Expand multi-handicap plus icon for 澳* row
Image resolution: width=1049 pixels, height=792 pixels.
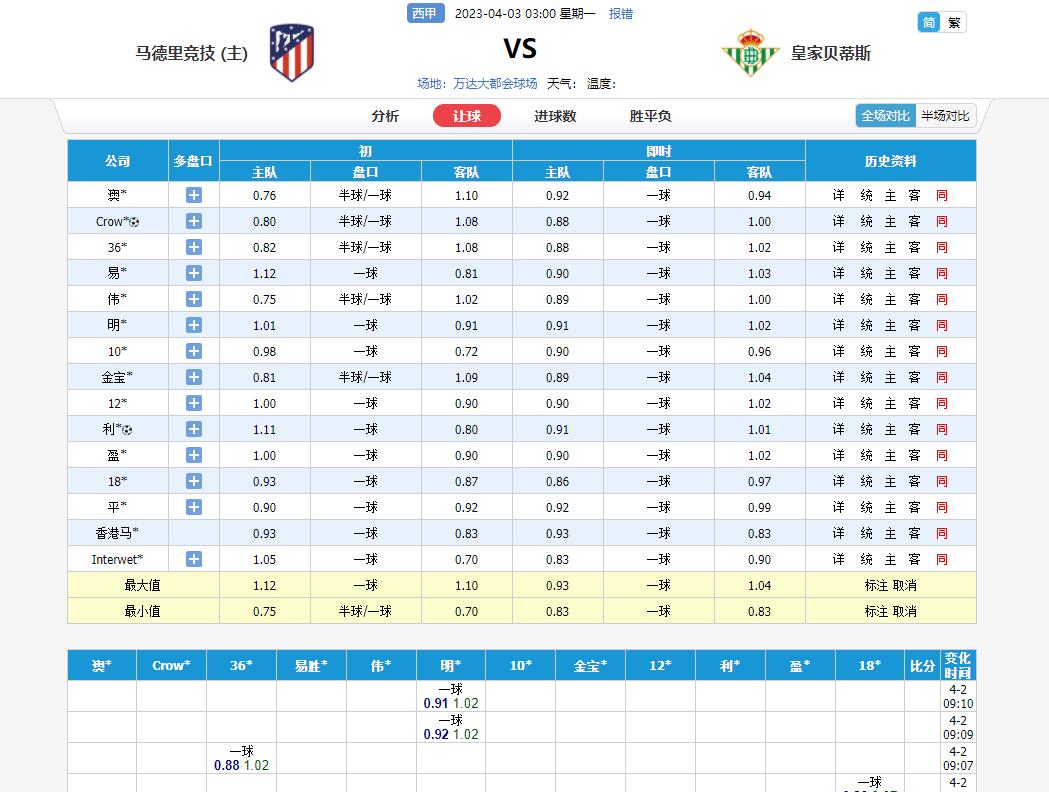[x=194, y=195]
